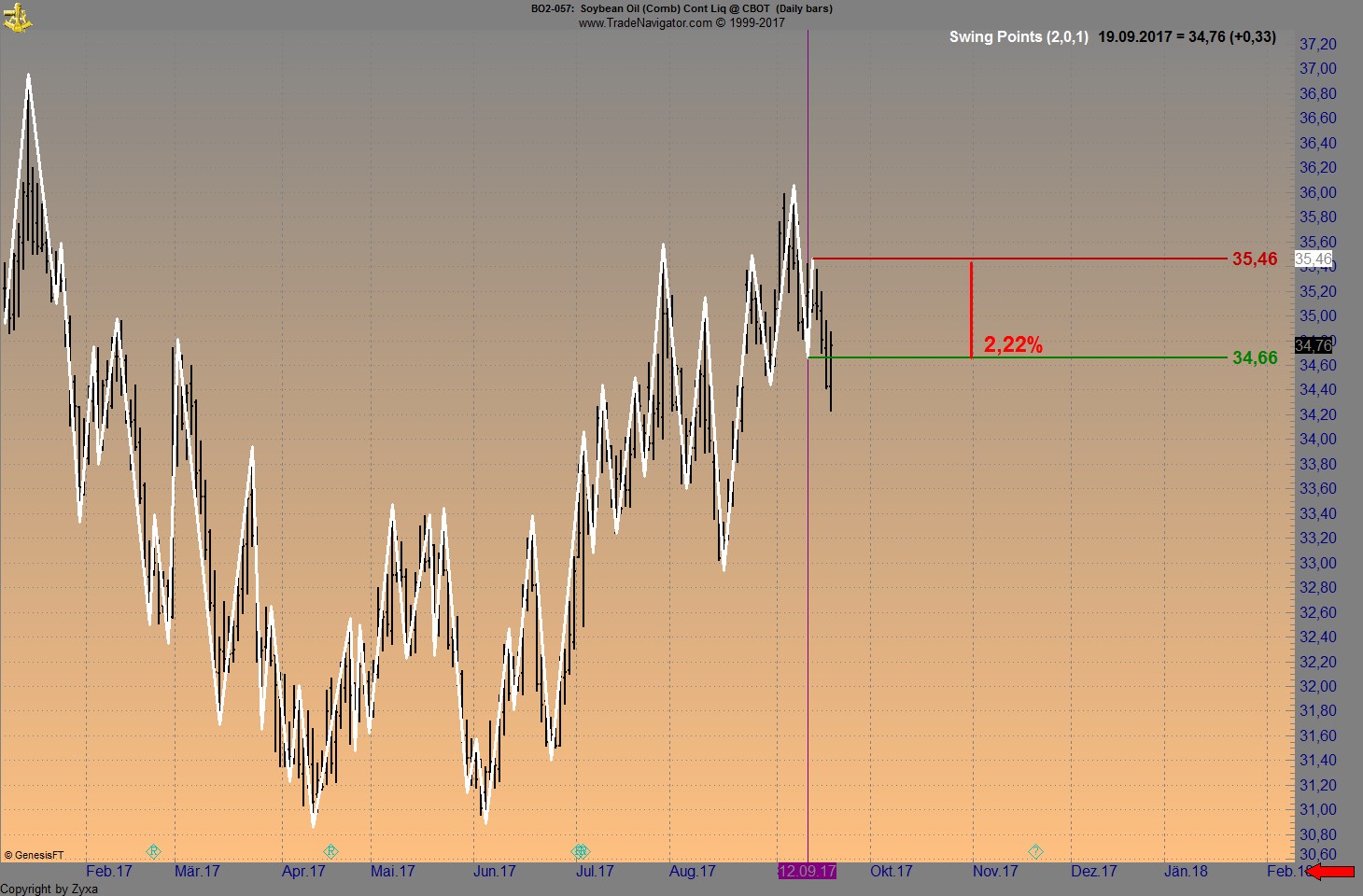Click the red forward-scroll arrow near Feb.18

[x=1330, y=872]
